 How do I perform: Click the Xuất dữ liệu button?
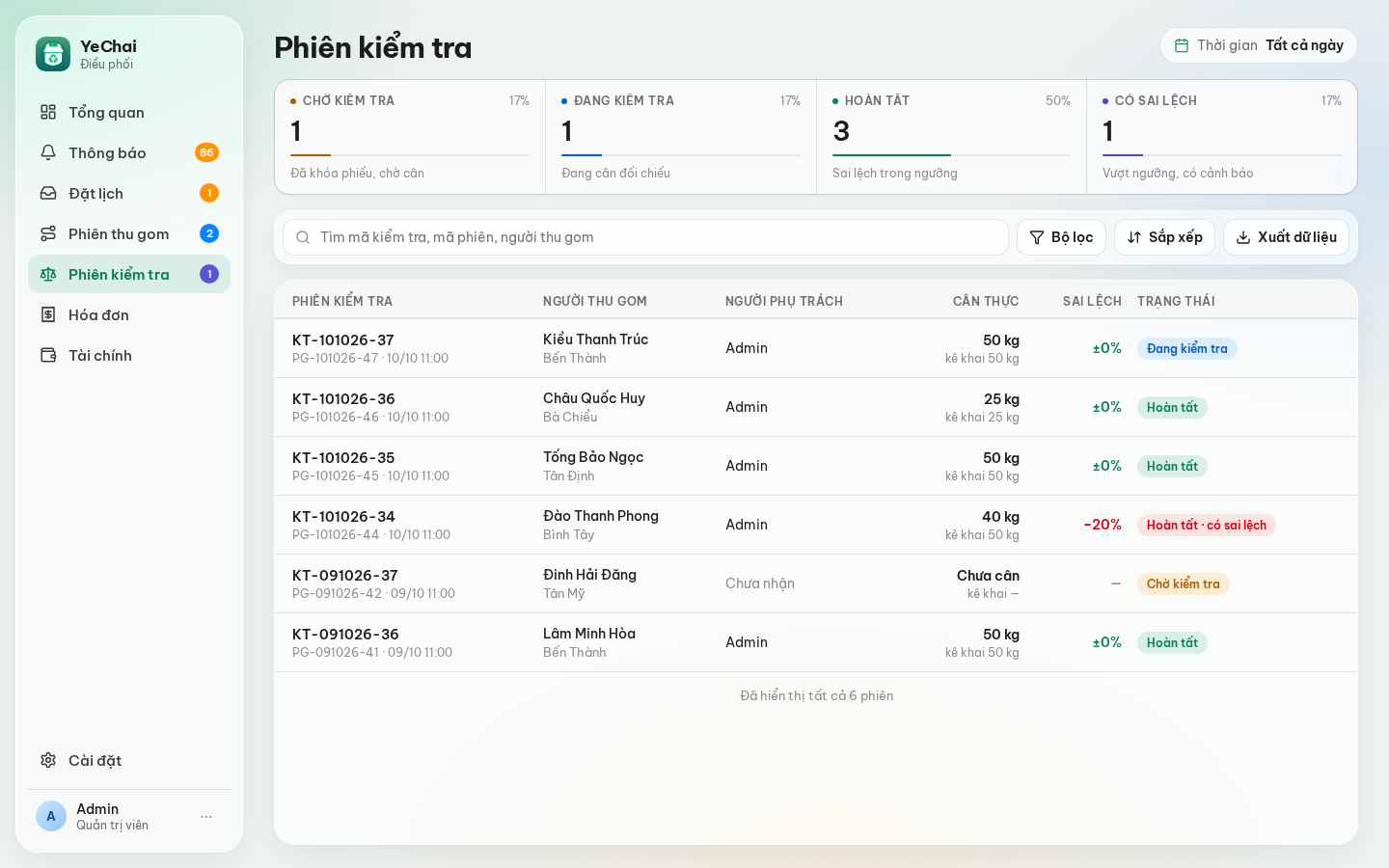click(x=1287, y=237)
